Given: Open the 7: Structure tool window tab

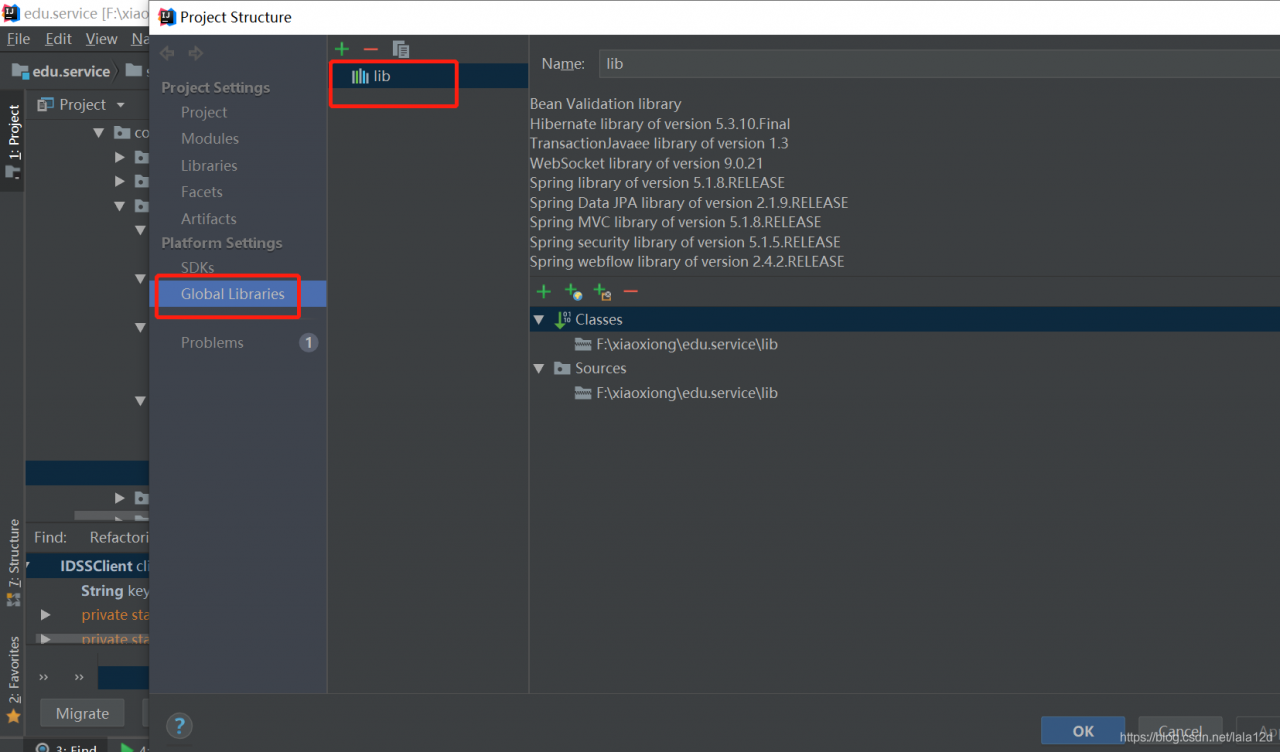Looking at the screenshot, I should coord(13,563).
